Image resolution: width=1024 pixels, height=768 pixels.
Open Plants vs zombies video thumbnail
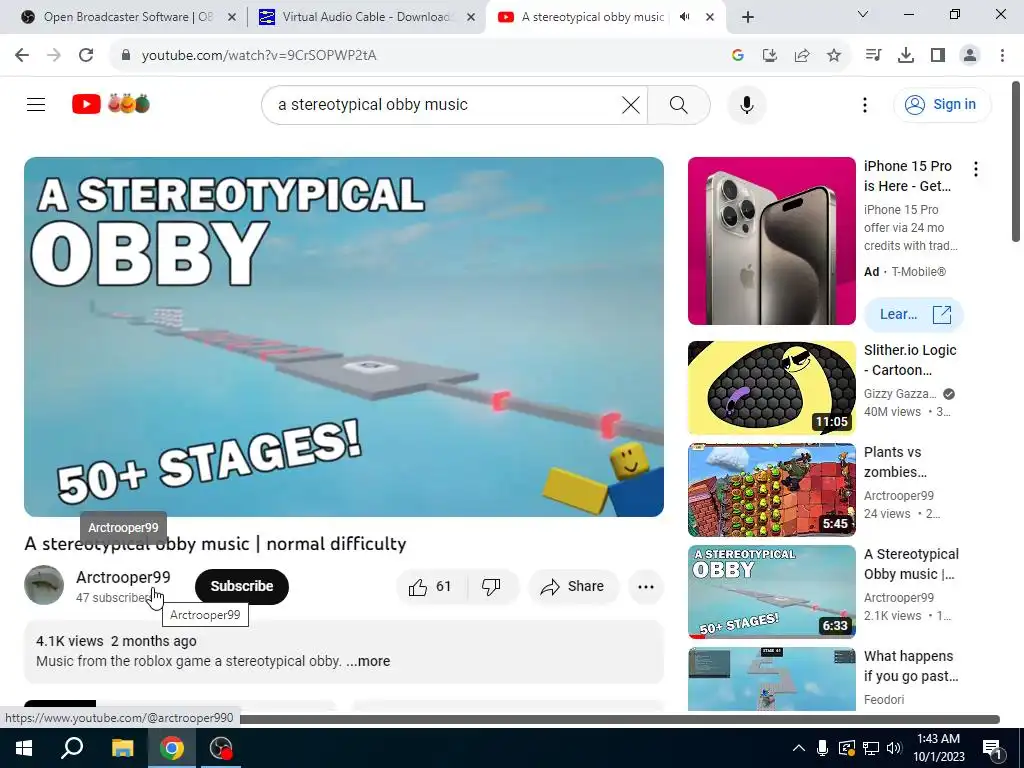(x=771, y=489)
